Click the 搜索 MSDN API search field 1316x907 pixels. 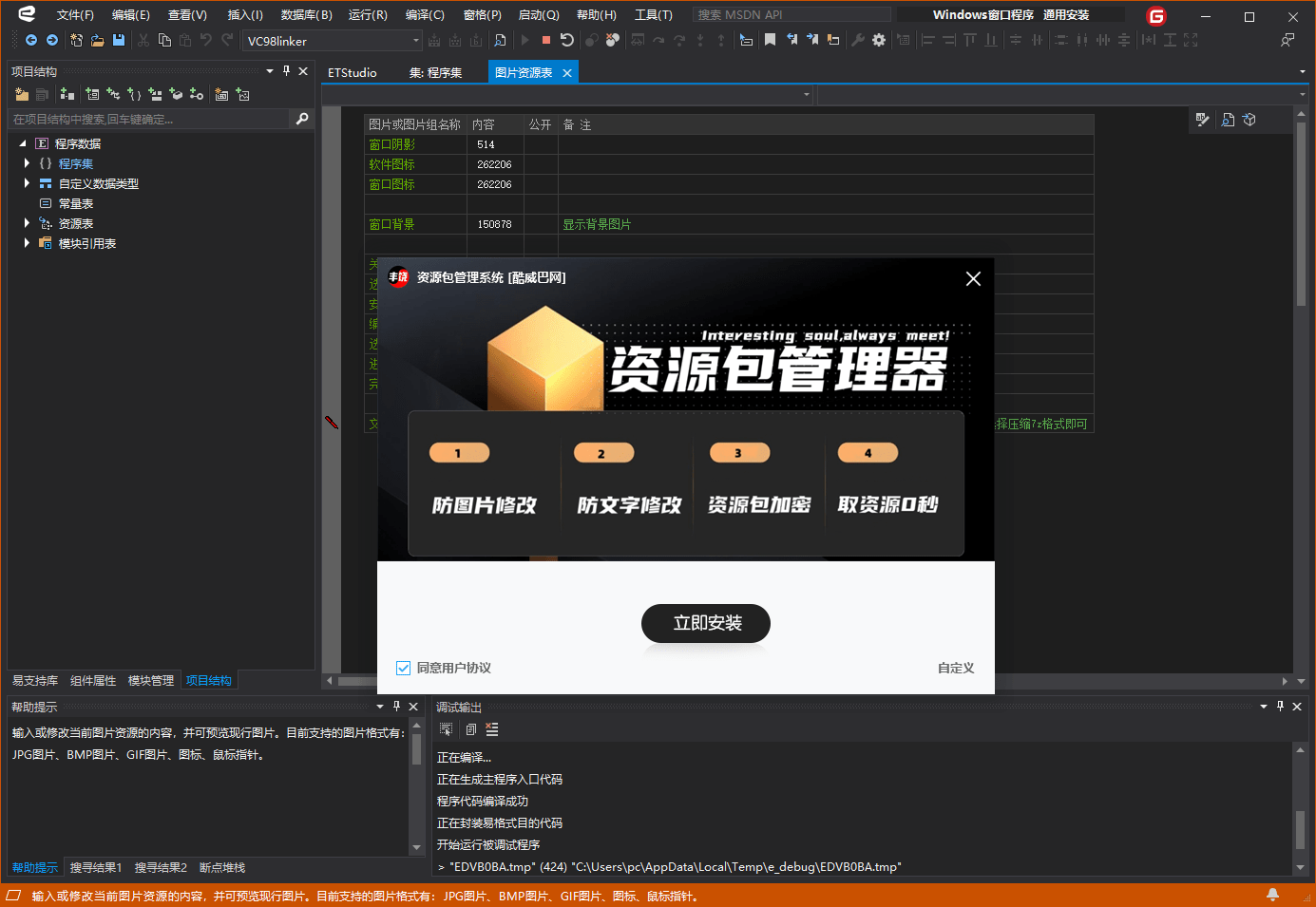click(x=792, y=15)
